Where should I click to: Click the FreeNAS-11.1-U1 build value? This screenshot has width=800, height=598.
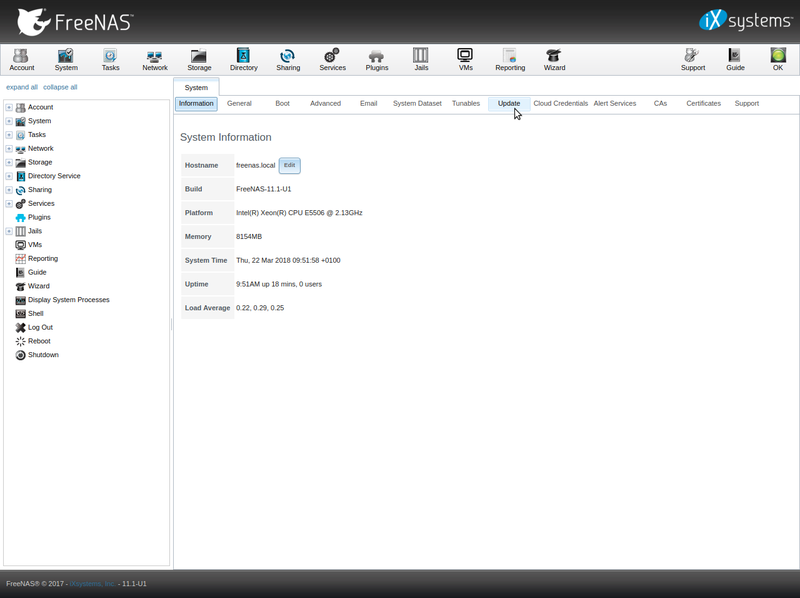(x=263, y=189)
